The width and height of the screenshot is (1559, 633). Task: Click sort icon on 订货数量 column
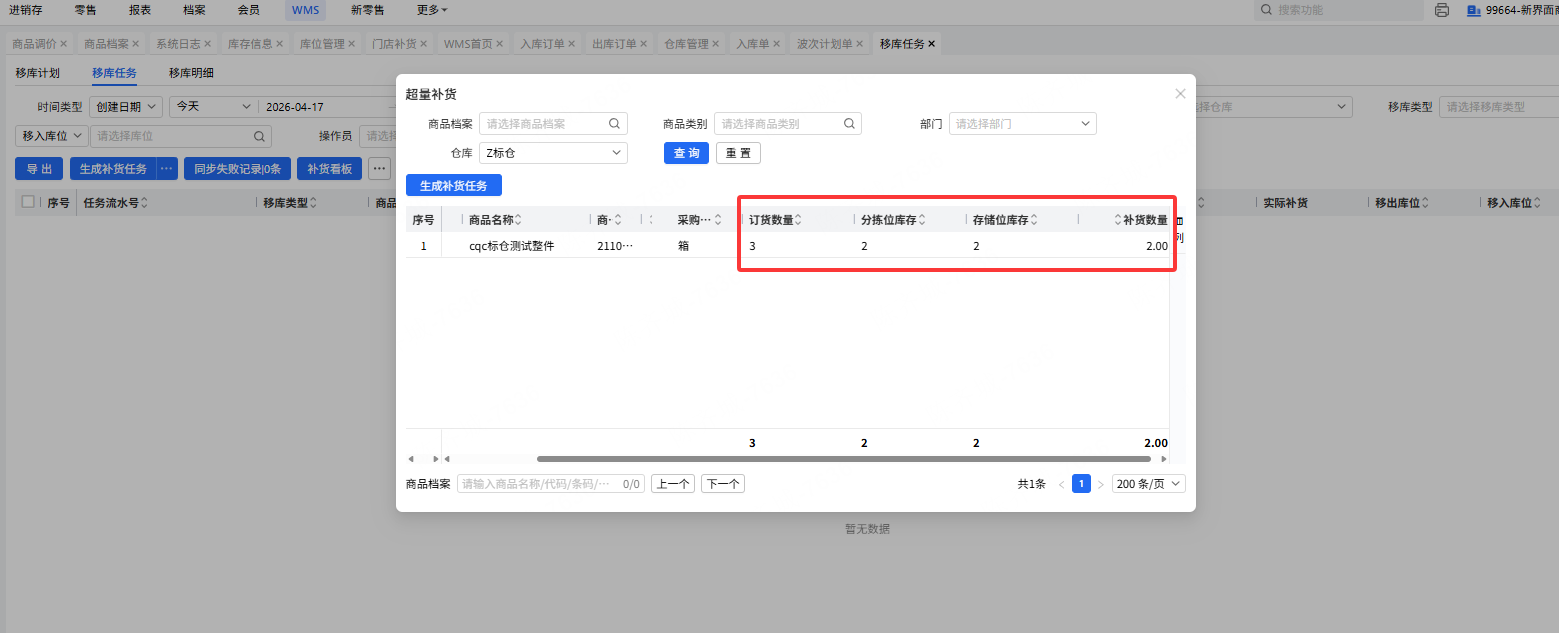pyautogui.click(x=799, y=220)
